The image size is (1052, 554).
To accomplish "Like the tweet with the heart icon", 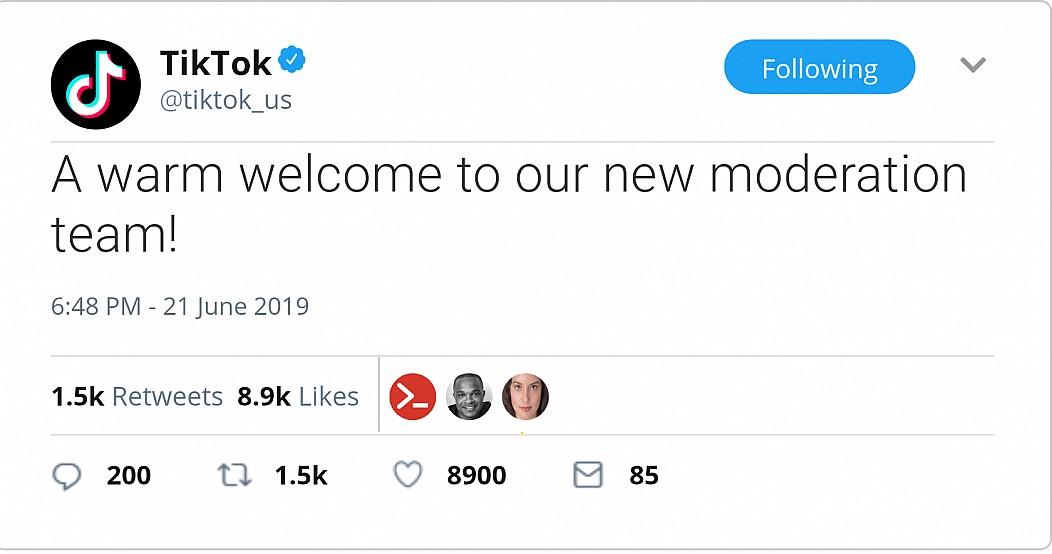I will pyautogui.click(x=408, y=475).
